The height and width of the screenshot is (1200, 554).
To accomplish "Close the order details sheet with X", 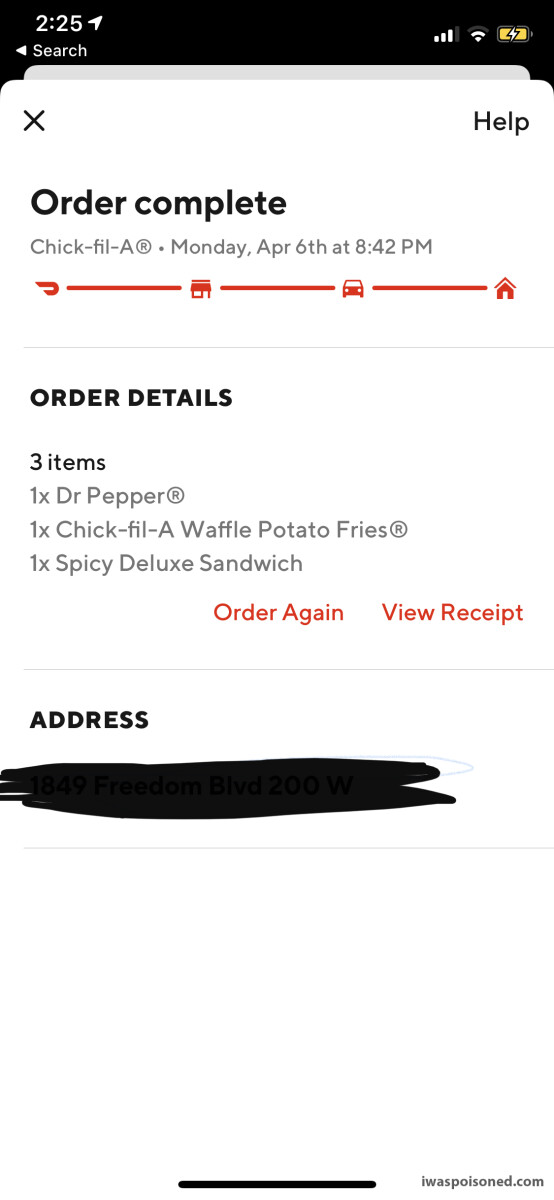I will [34, 121].
